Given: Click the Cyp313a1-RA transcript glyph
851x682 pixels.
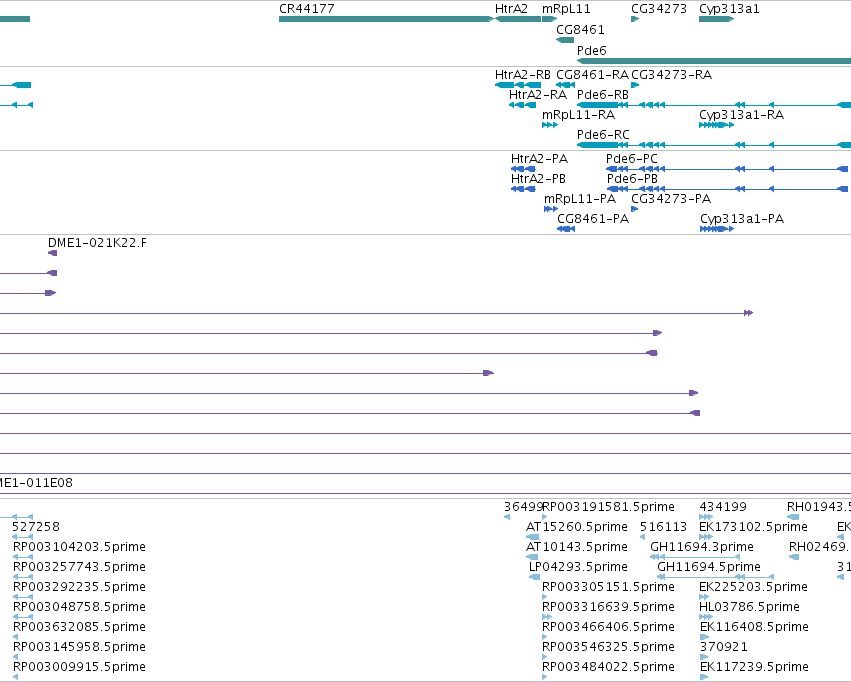Looking at the screenshot, I should pyautogui.click(x=716, y=125).
